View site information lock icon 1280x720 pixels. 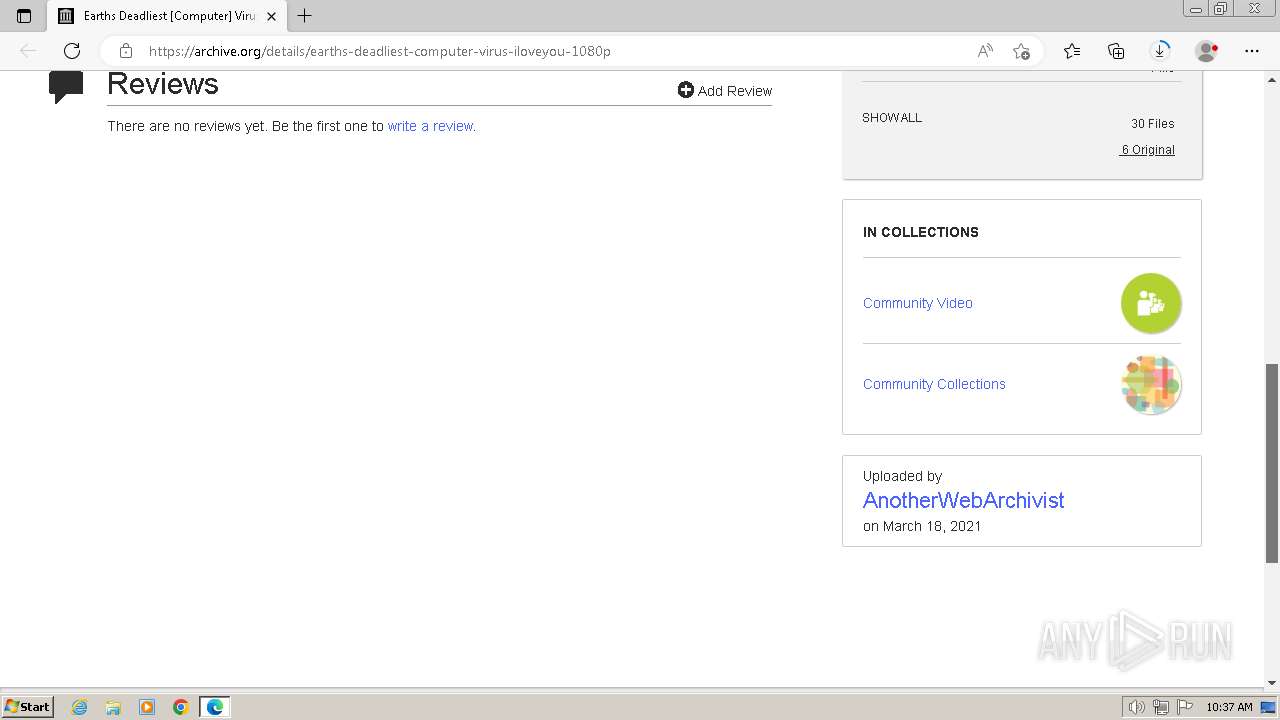coord(126,51)
